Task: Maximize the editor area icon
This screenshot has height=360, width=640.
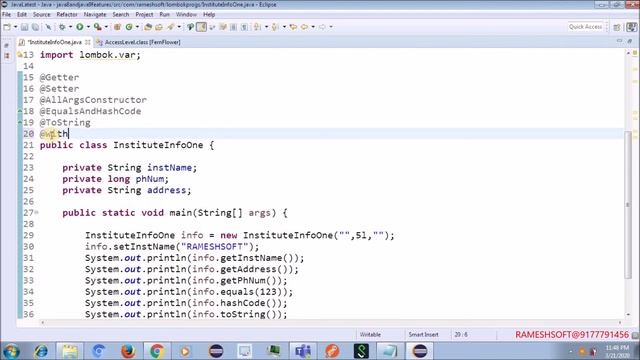Action: 629,41
